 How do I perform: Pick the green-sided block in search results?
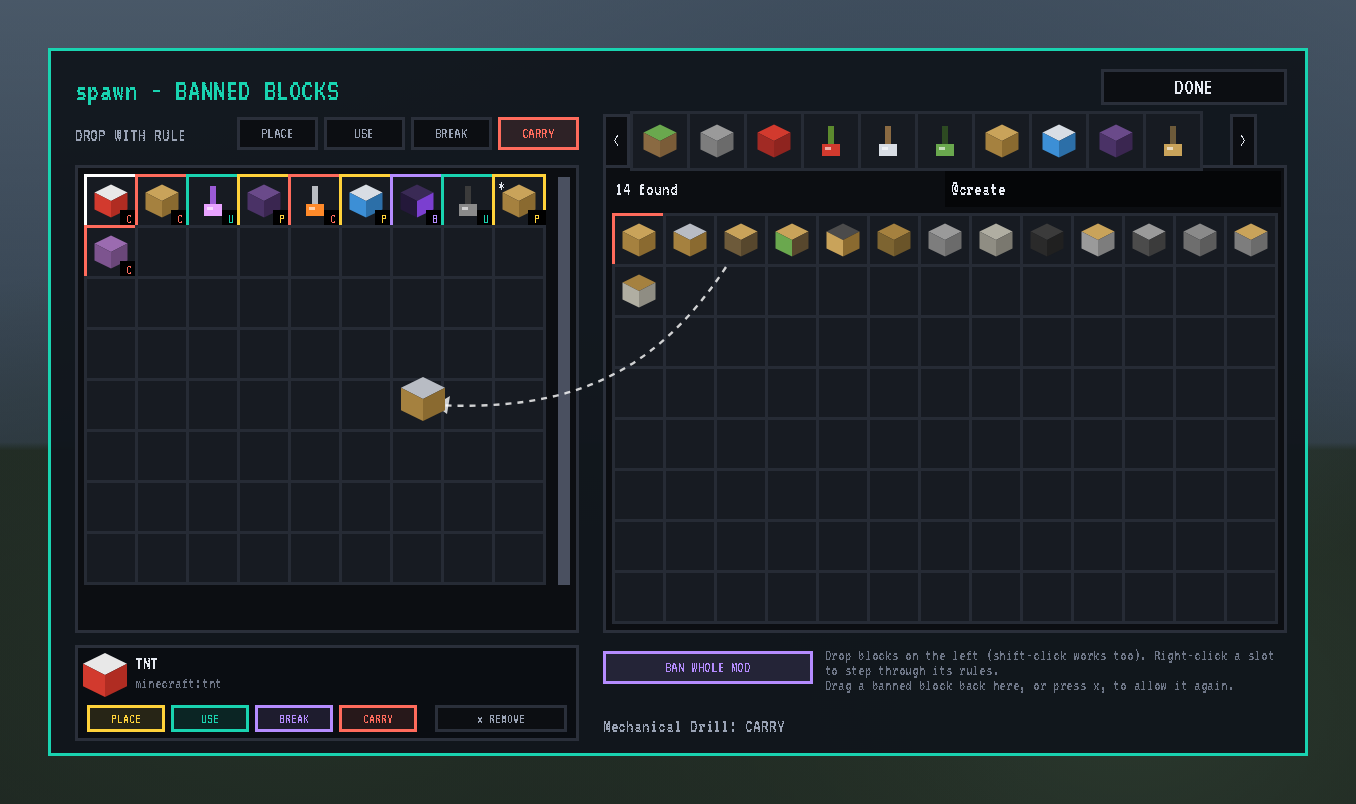pyautogui.click(x=791, y=239)
